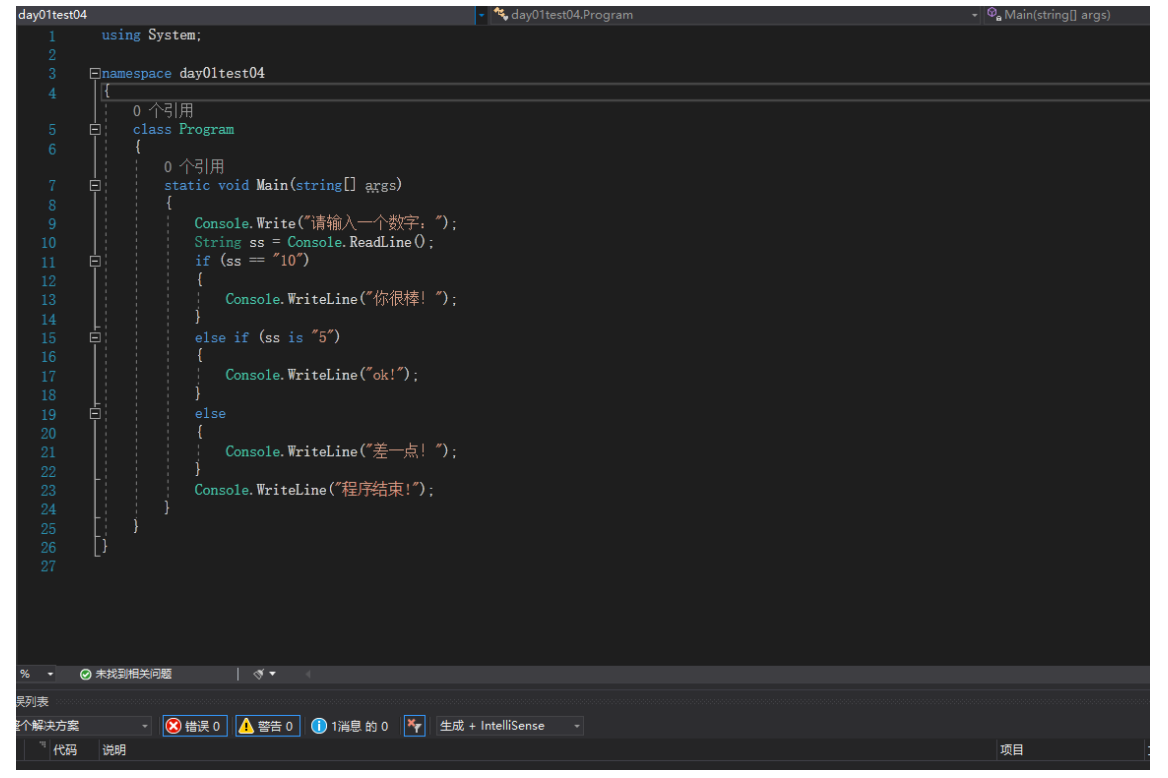Open the 0 个引用 CodeLens above Main method
The height and width of the screenshot is (778, 1168).
(194, 167)
